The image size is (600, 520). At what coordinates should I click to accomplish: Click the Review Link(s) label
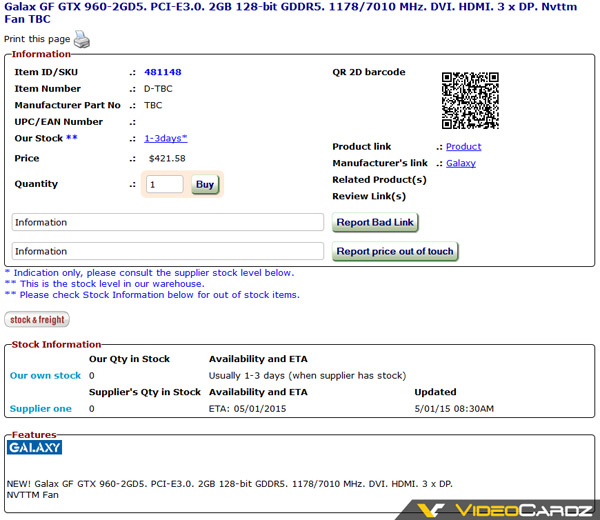(x=369, y=196)
